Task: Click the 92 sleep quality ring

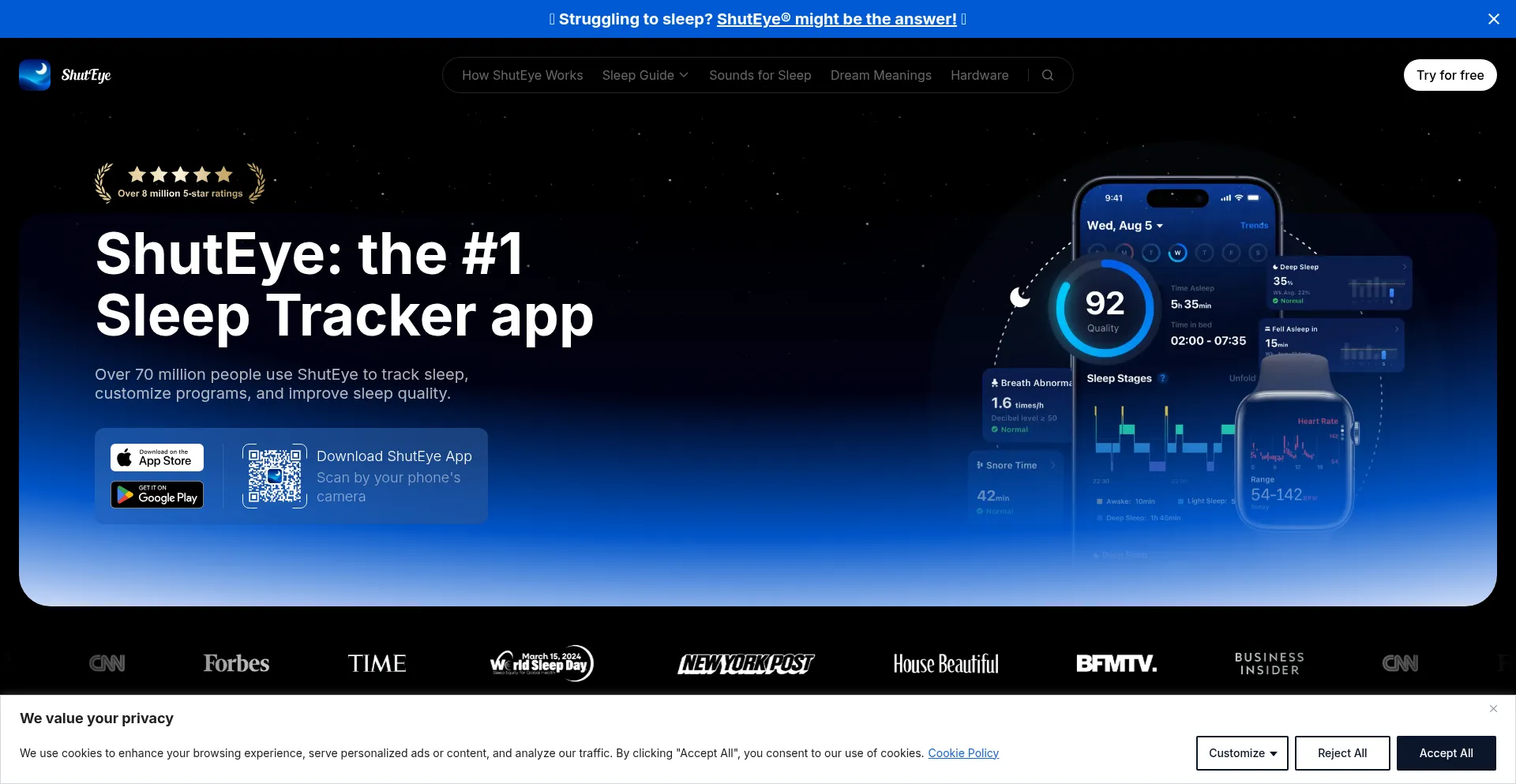Action: tap(1105, 309)
